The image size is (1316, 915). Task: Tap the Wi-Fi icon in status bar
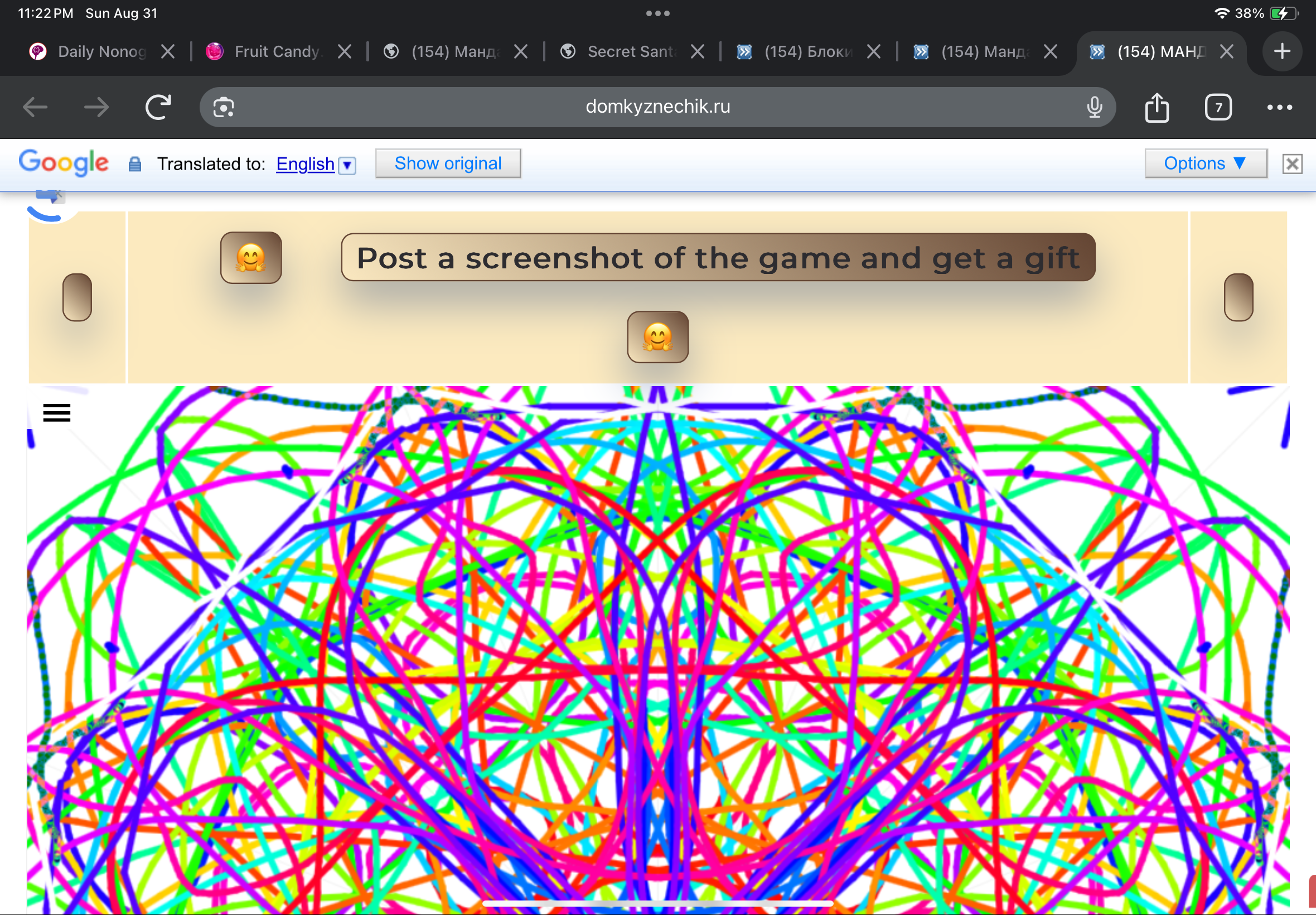click(x=1221, y=13)
